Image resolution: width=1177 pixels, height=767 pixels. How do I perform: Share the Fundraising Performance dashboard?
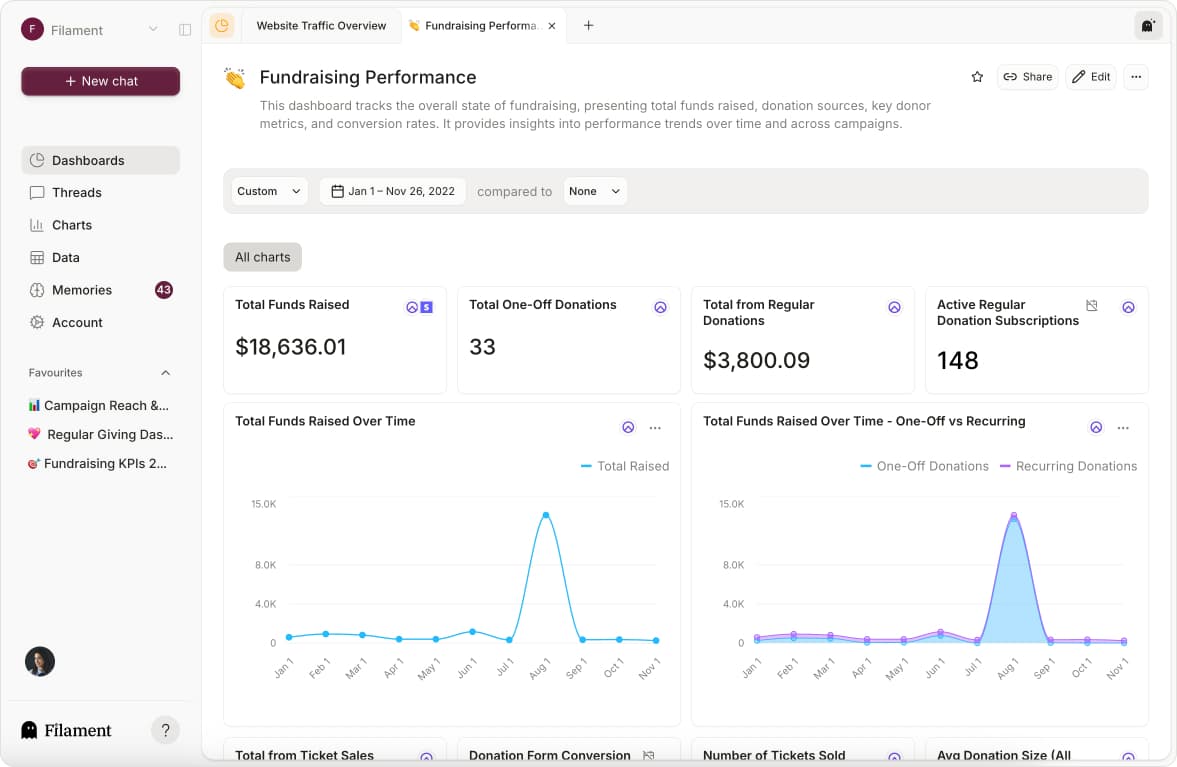pyautogui.click(x=1027, y=77)
